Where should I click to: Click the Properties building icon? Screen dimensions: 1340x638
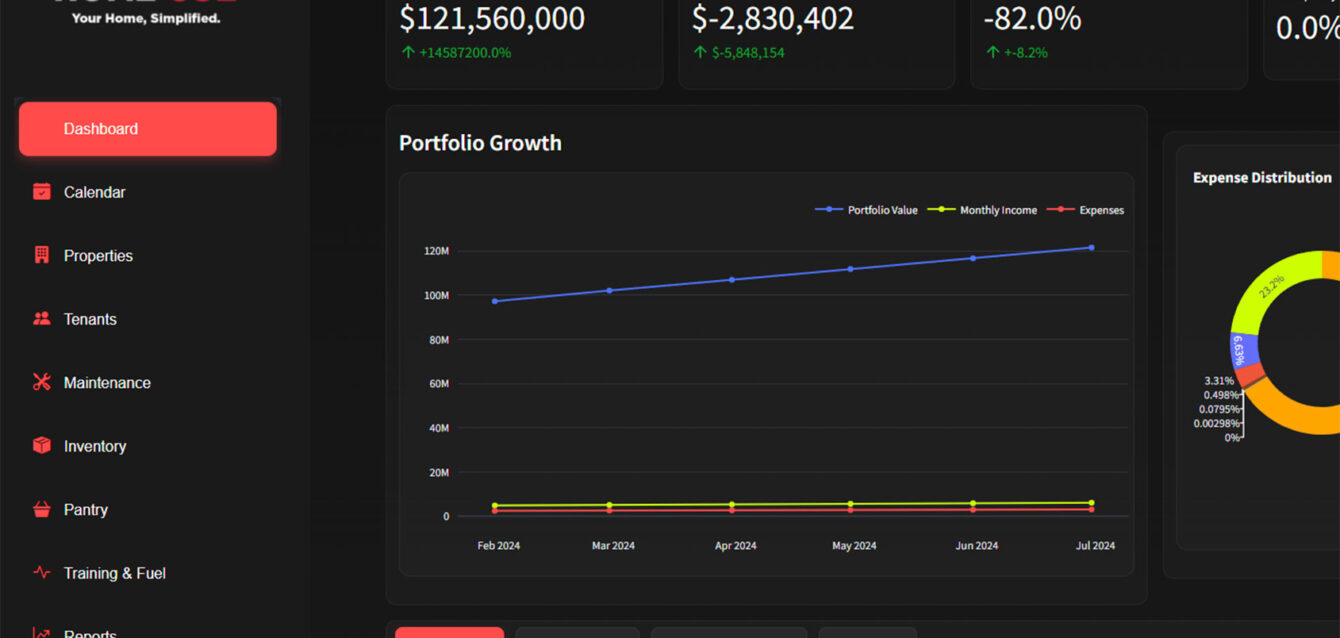(x=41, y=255)
